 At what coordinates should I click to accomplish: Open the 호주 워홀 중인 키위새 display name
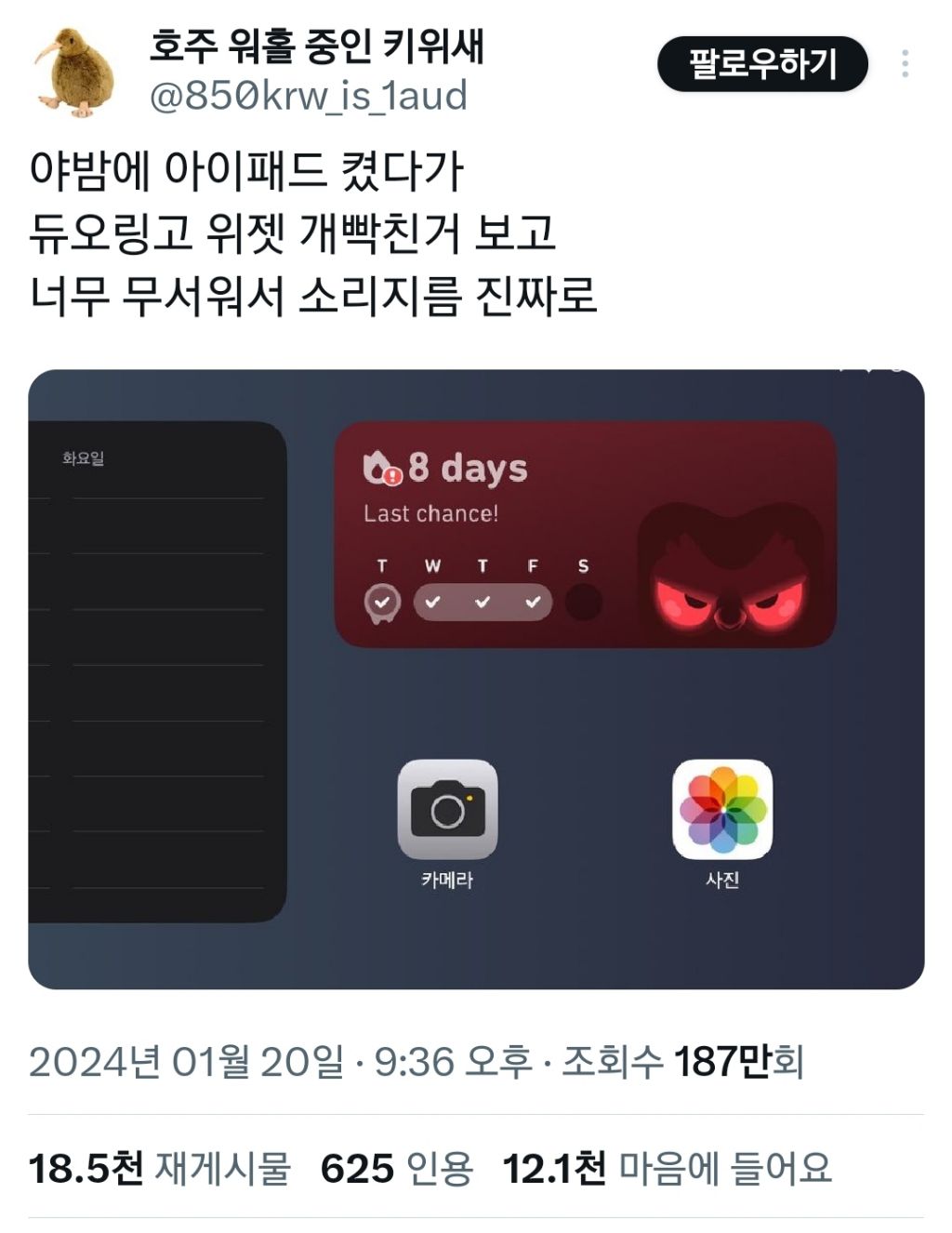pyautogui.click(x=317, y=46)
